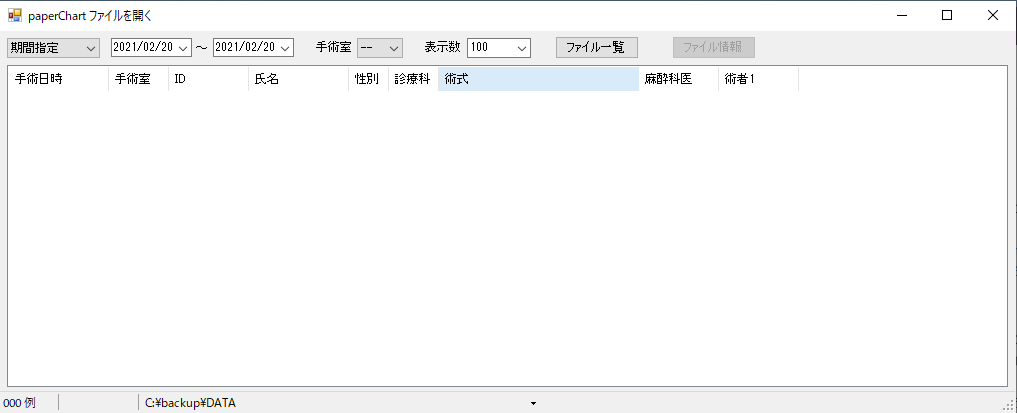Click the resize grip at window corner
1017x413 pixels.
tap(1008, 405)
